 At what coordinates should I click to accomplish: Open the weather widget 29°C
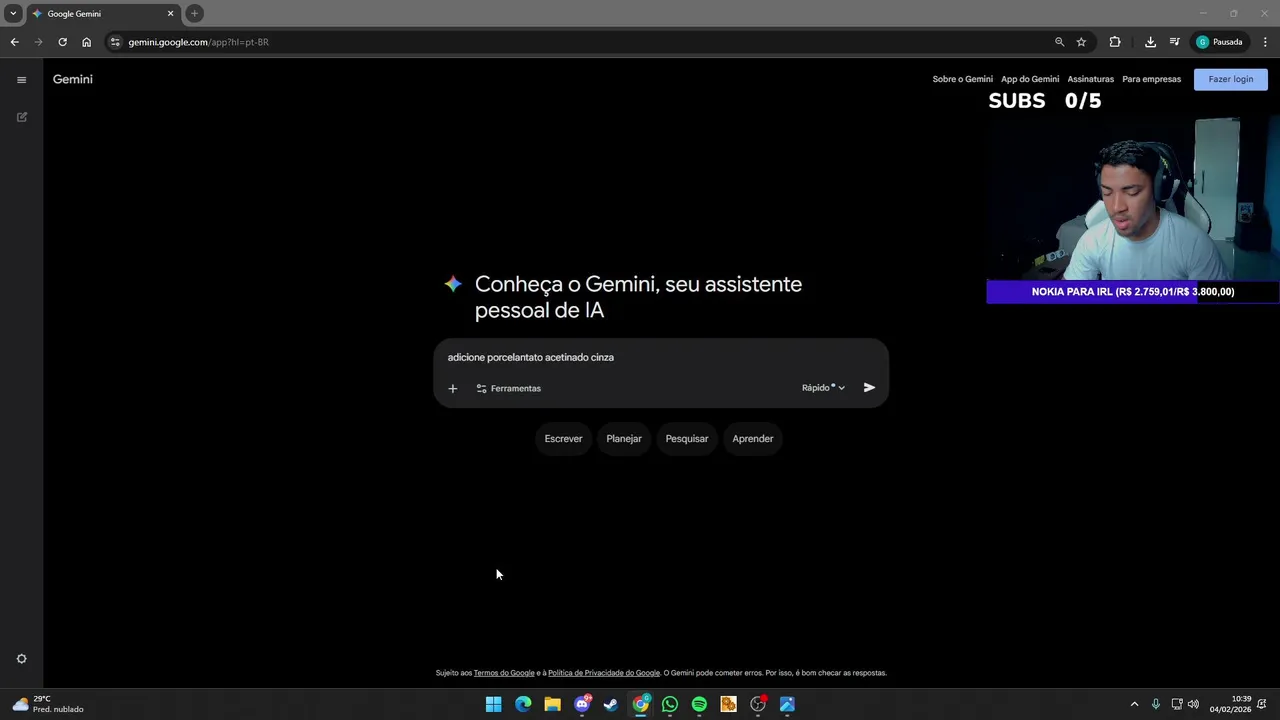tap(48, 704)
